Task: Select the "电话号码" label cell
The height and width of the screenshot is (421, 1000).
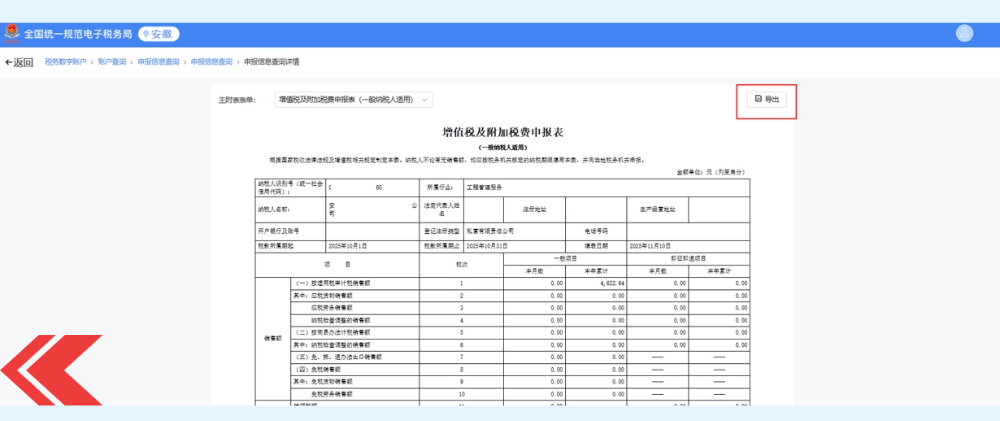Action: (596, 232)
